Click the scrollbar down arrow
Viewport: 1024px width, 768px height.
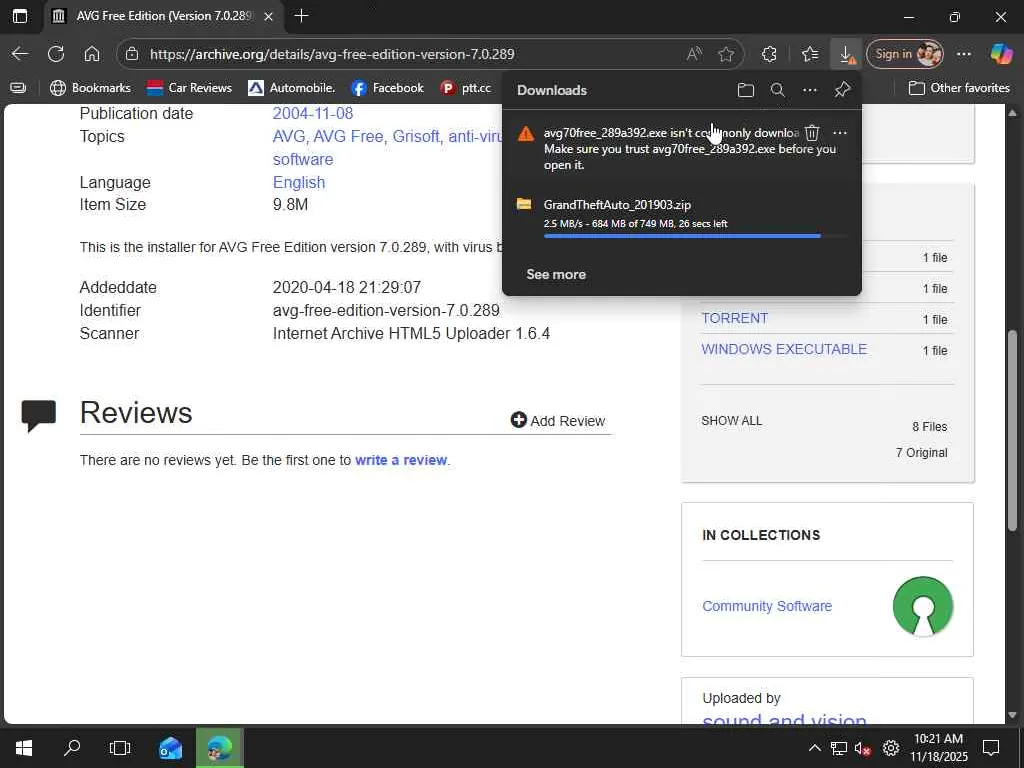point(1012,714)
